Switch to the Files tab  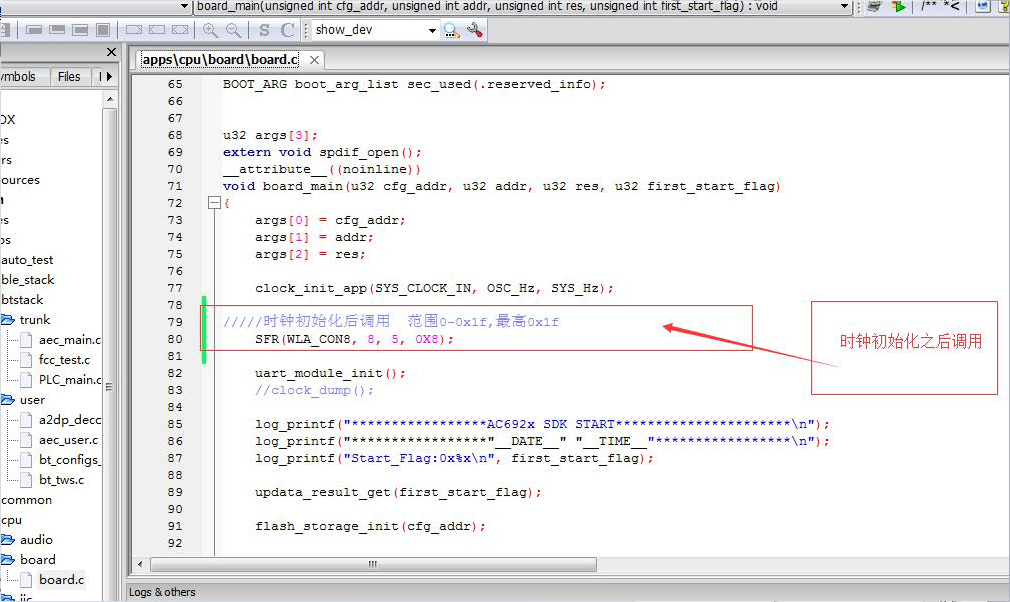(69, 77)
